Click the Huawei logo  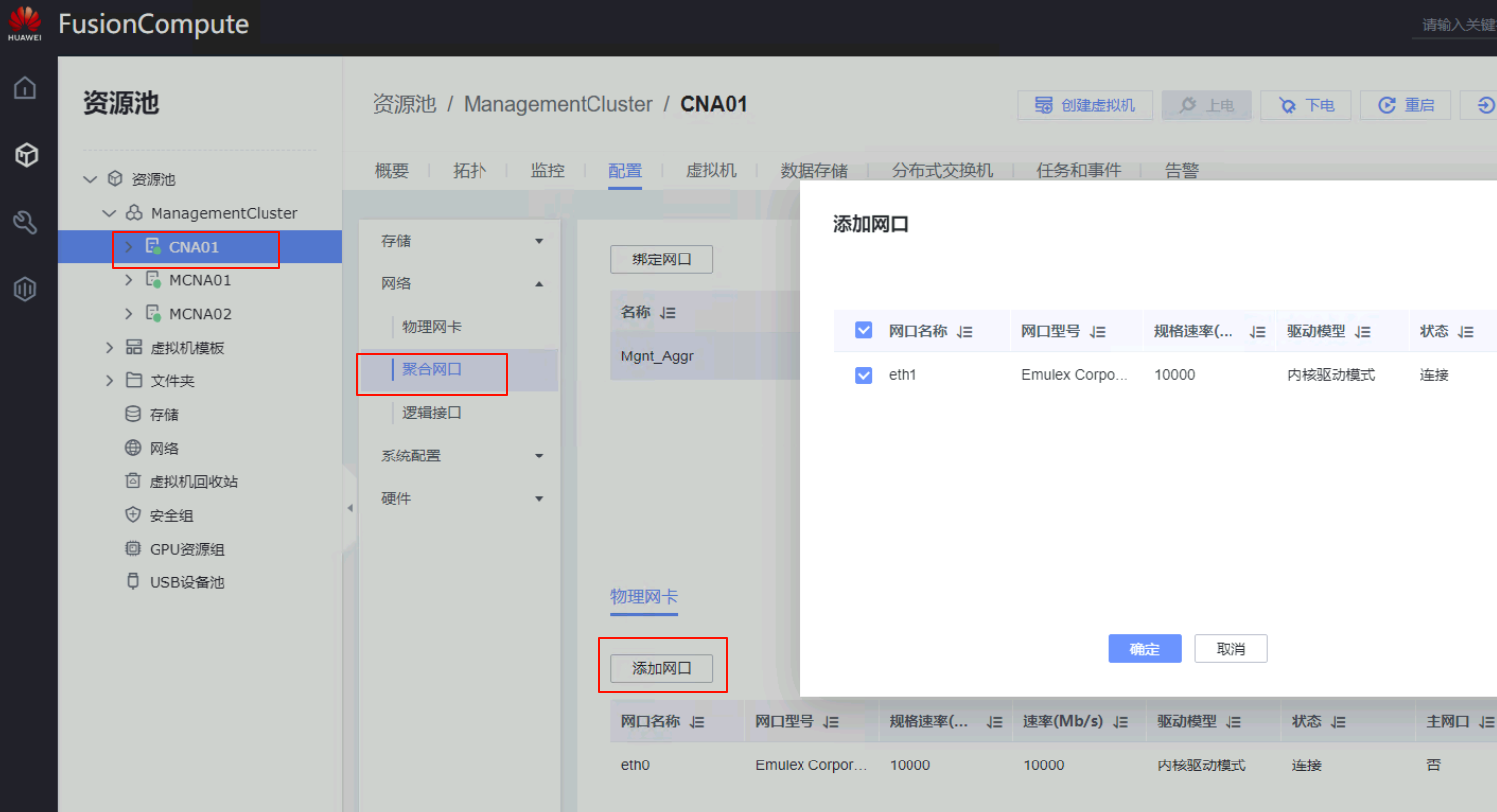pos(25,22)
